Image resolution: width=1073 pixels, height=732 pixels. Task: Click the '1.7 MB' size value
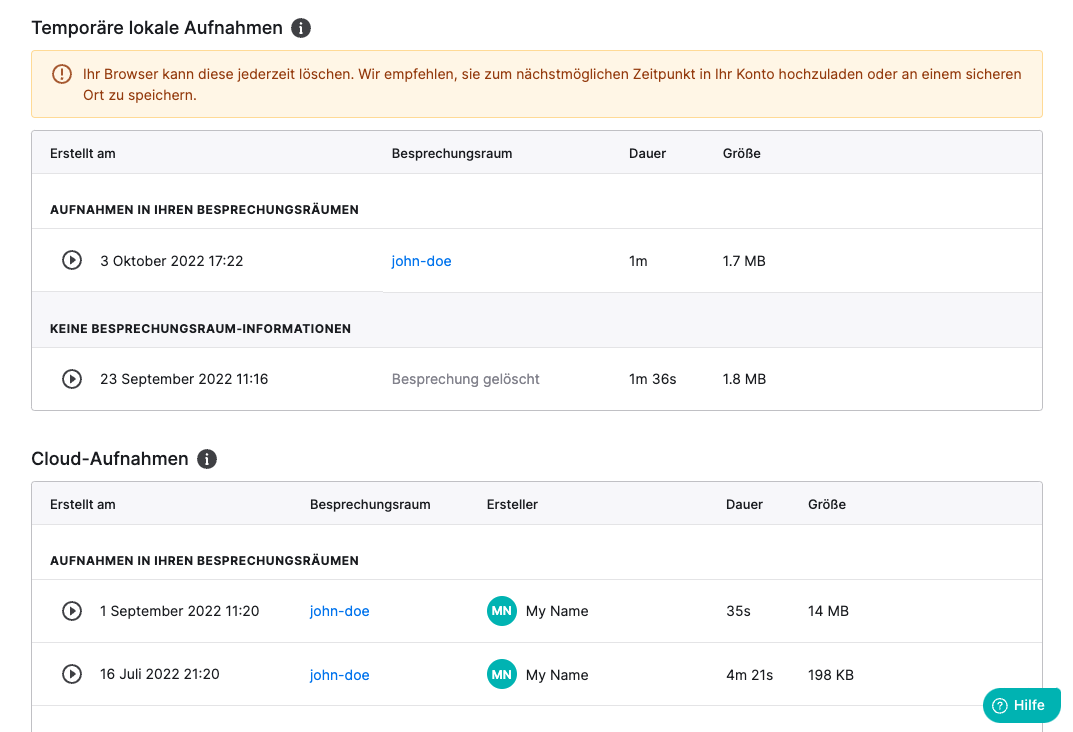tap(744, 261)
